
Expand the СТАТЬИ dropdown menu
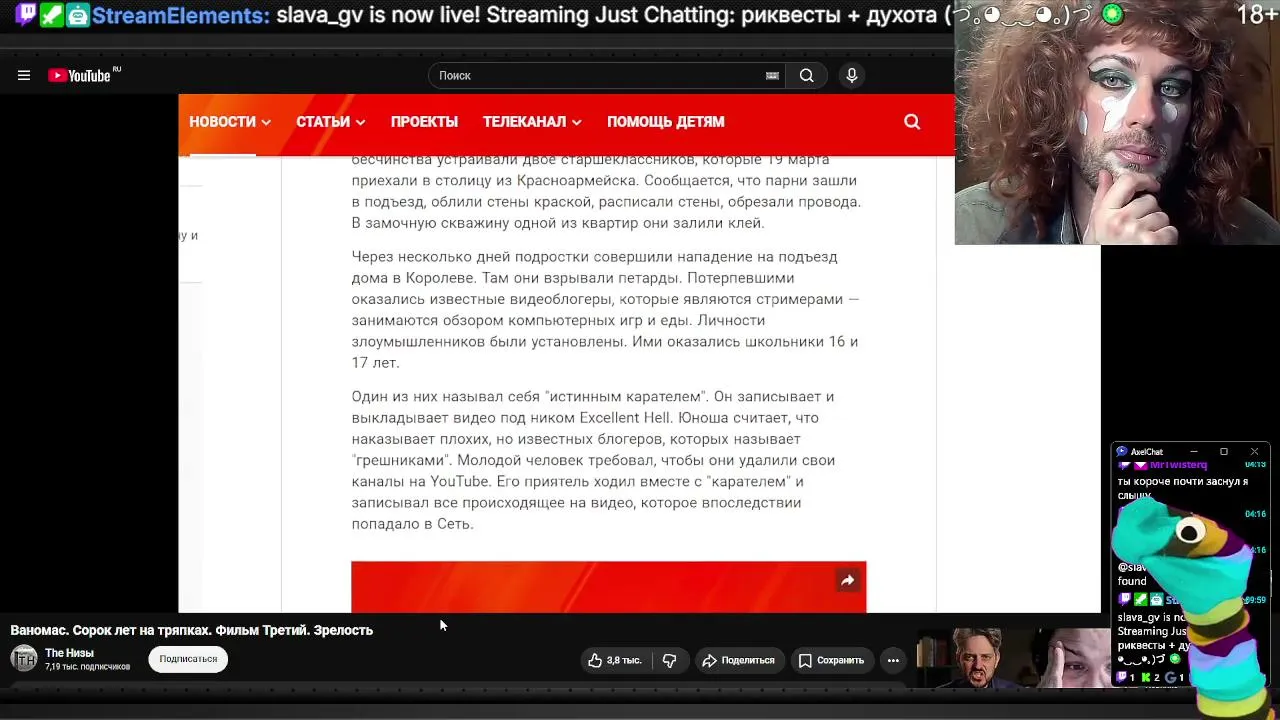[x=331, y=122]
